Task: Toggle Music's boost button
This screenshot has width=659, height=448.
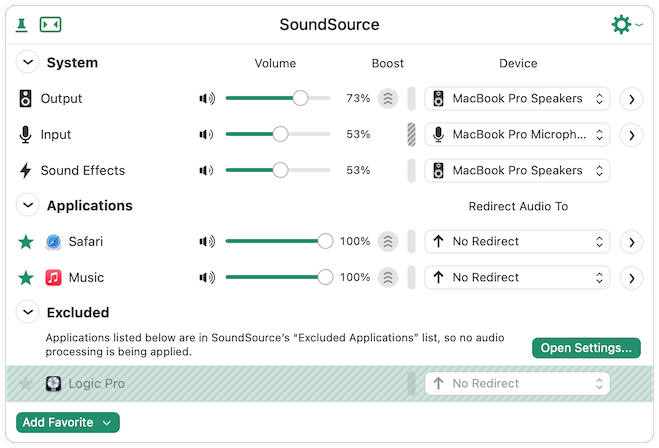Action: (387, 278)
